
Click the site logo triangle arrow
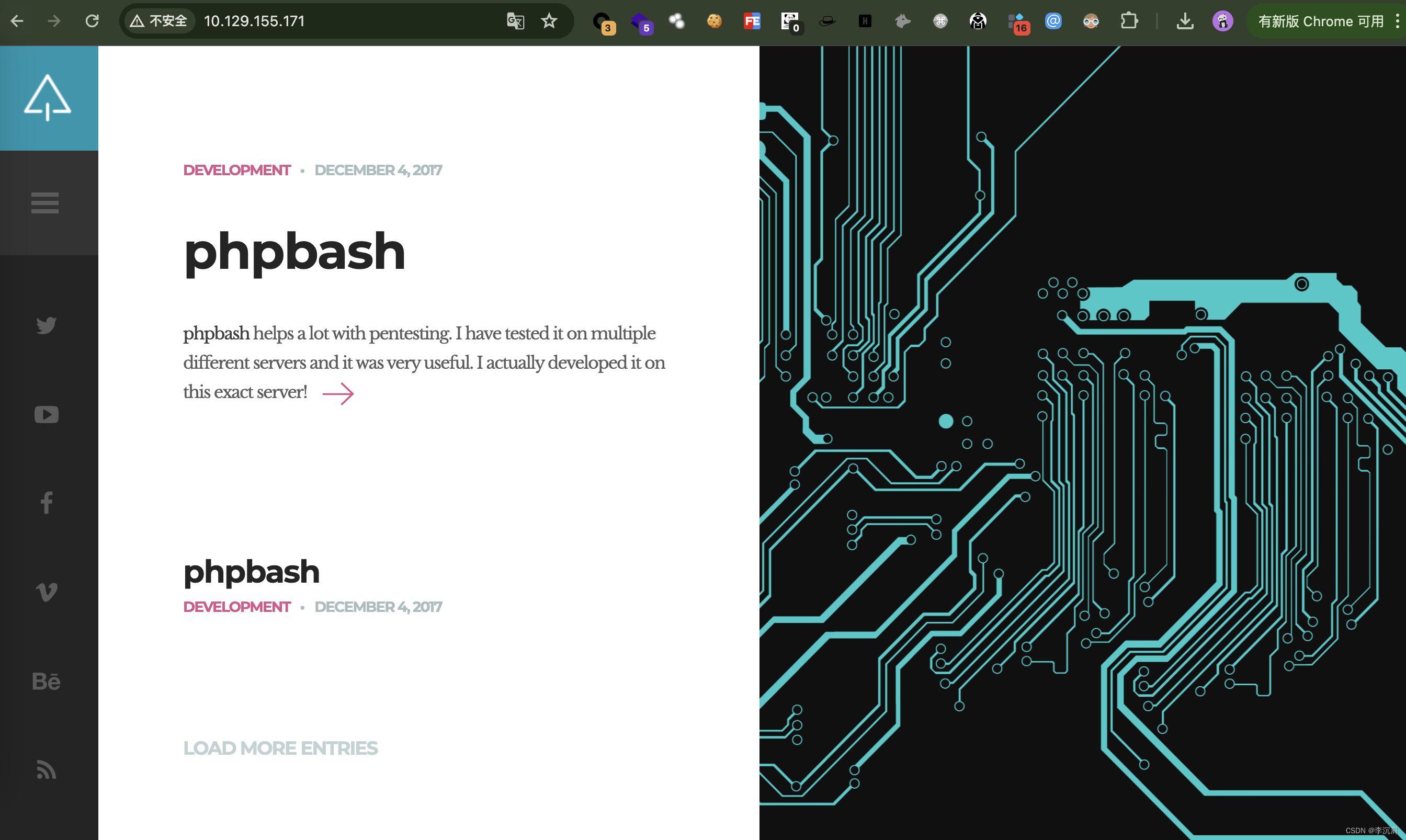[48, 97]
